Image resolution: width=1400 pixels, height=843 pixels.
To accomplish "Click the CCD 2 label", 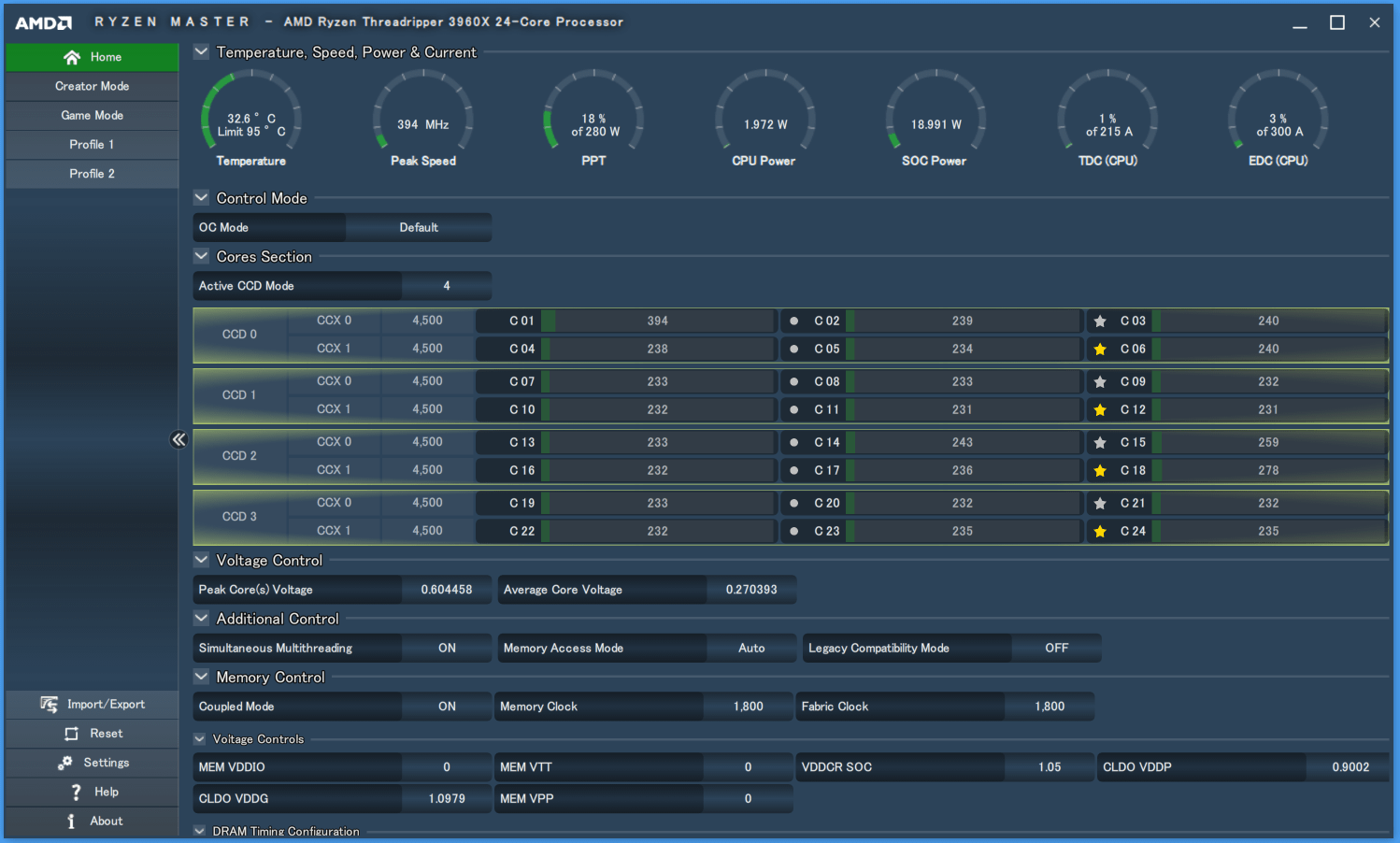I will click(x=239, y=455).
